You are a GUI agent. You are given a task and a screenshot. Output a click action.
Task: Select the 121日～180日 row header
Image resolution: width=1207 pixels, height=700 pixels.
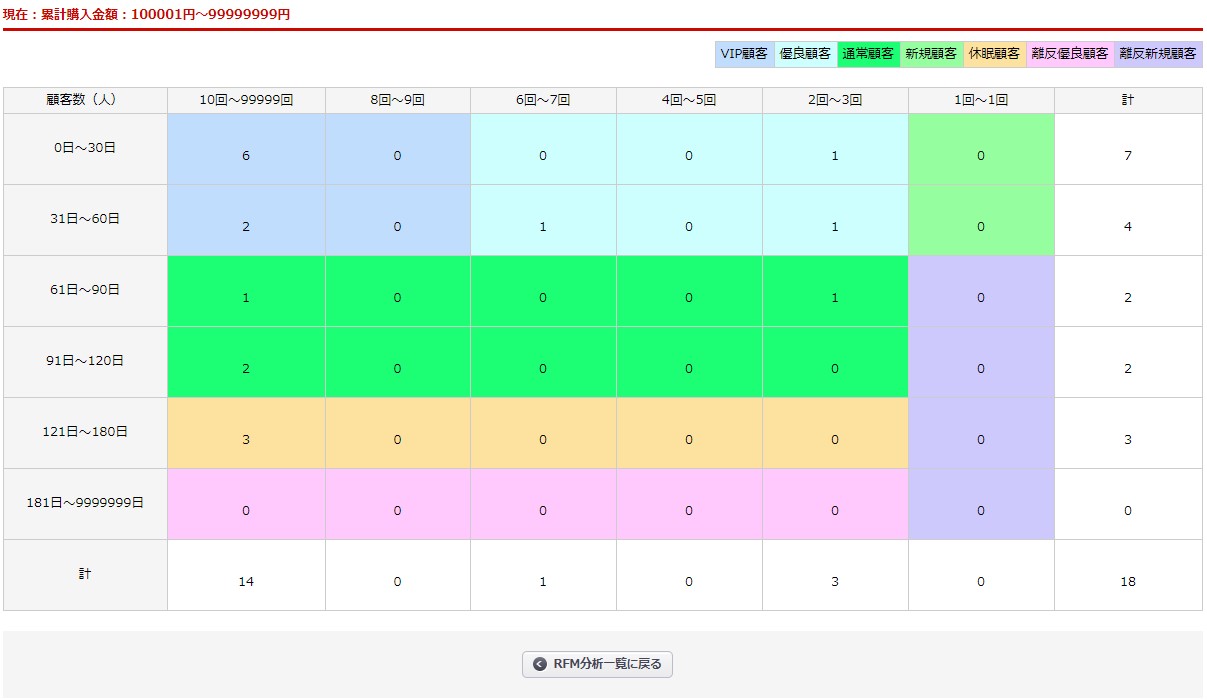pos(85,432)
